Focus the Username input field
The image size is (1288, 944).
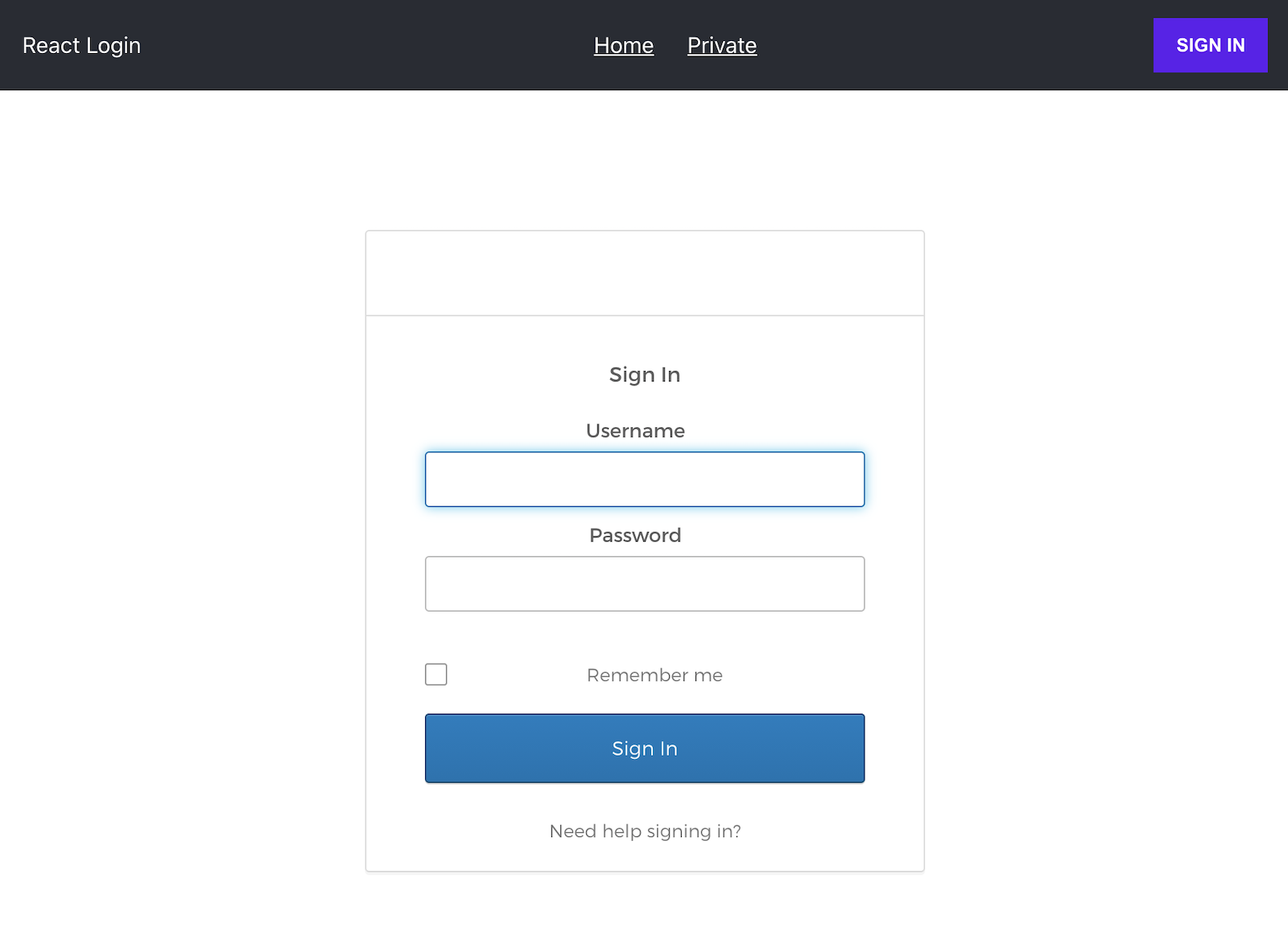pos(644,480)
